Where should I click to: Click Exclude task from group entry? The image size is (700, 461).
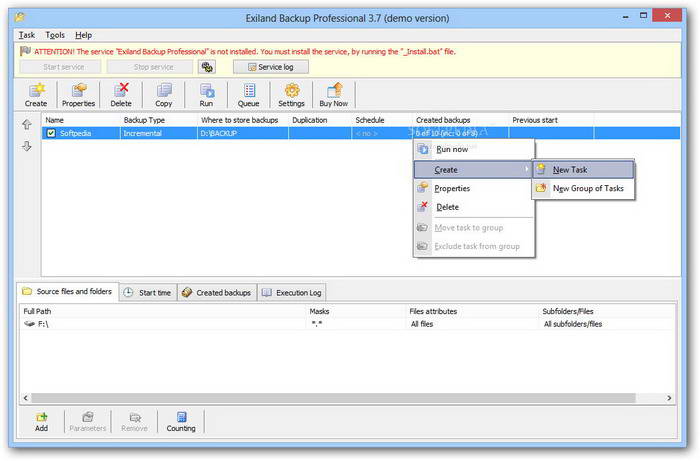pos(474,246)
